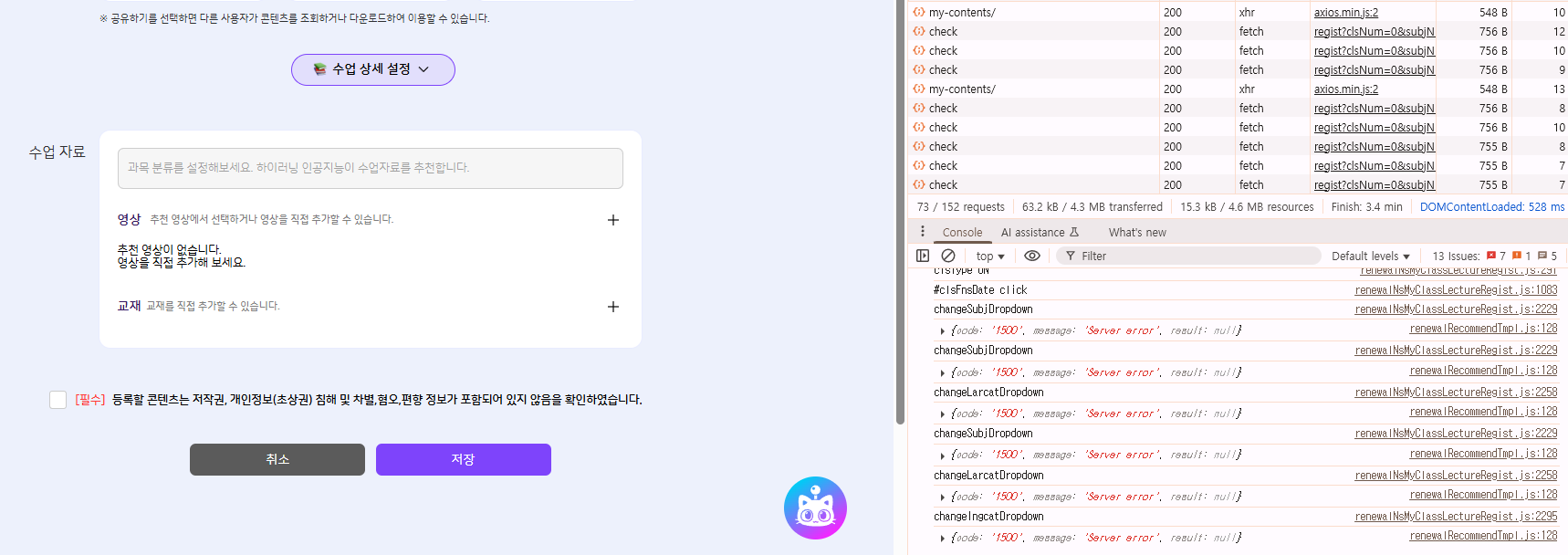Click the orange warning issues count icon

(1517, 257)
